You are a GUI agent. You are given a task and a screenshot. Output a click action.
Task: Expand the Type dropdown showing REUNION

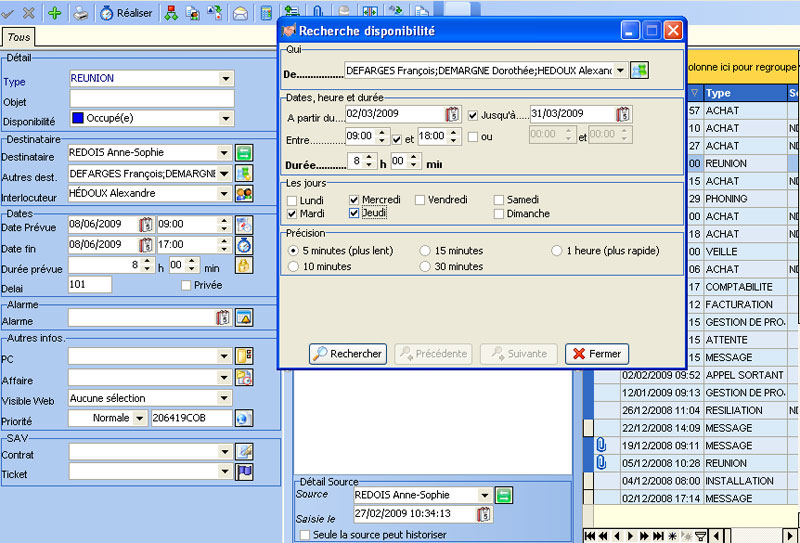tap(226, 78)
